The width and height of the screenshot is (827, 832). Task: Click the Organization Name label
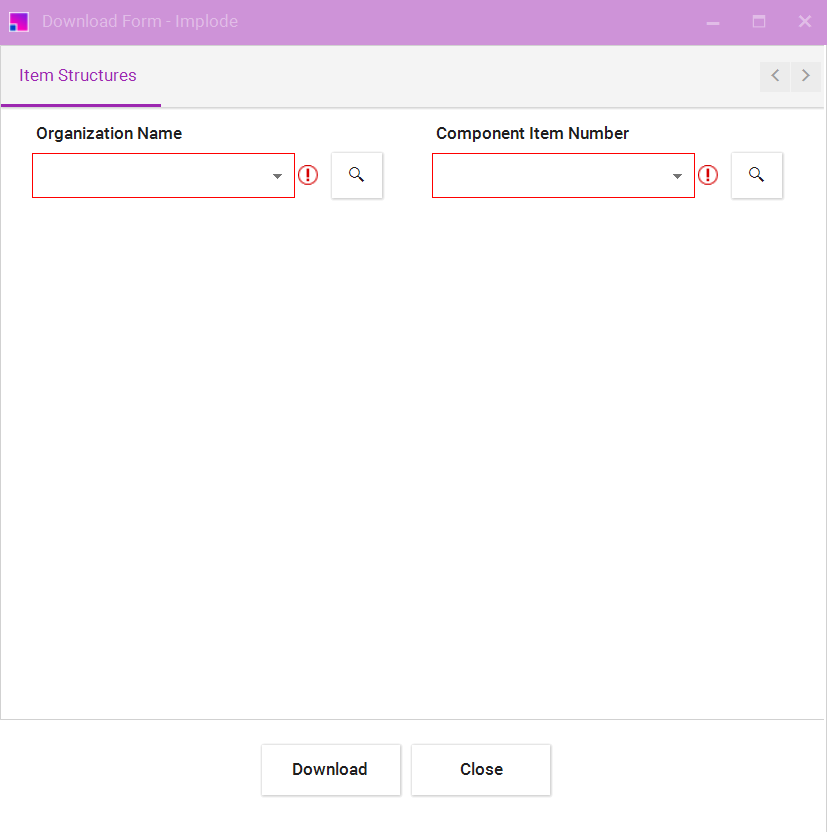(x=109, y=133)
